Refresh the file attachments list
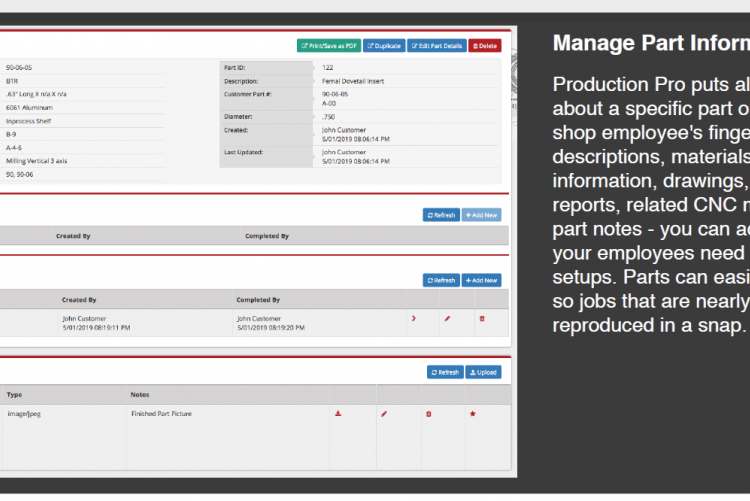Screen dimensions: 750x501 [x=445, y=372]
